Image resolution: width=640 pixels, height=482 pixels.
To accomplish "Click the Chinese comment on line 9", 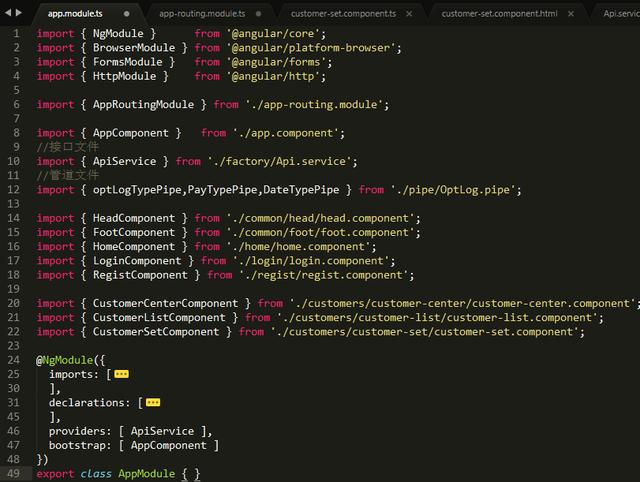I will pos(67,147).
